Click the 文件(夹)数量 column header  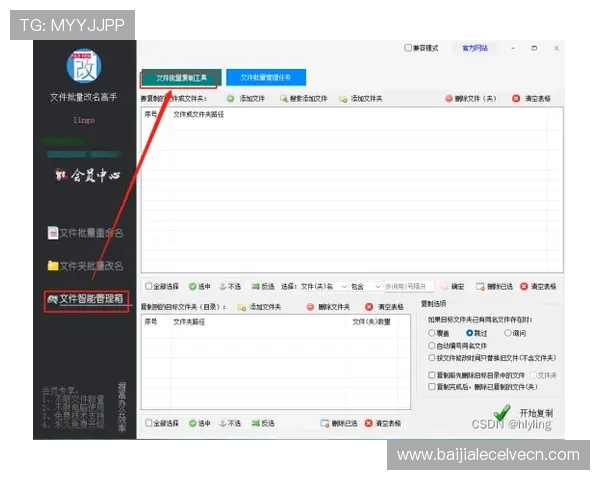[371, 322]
